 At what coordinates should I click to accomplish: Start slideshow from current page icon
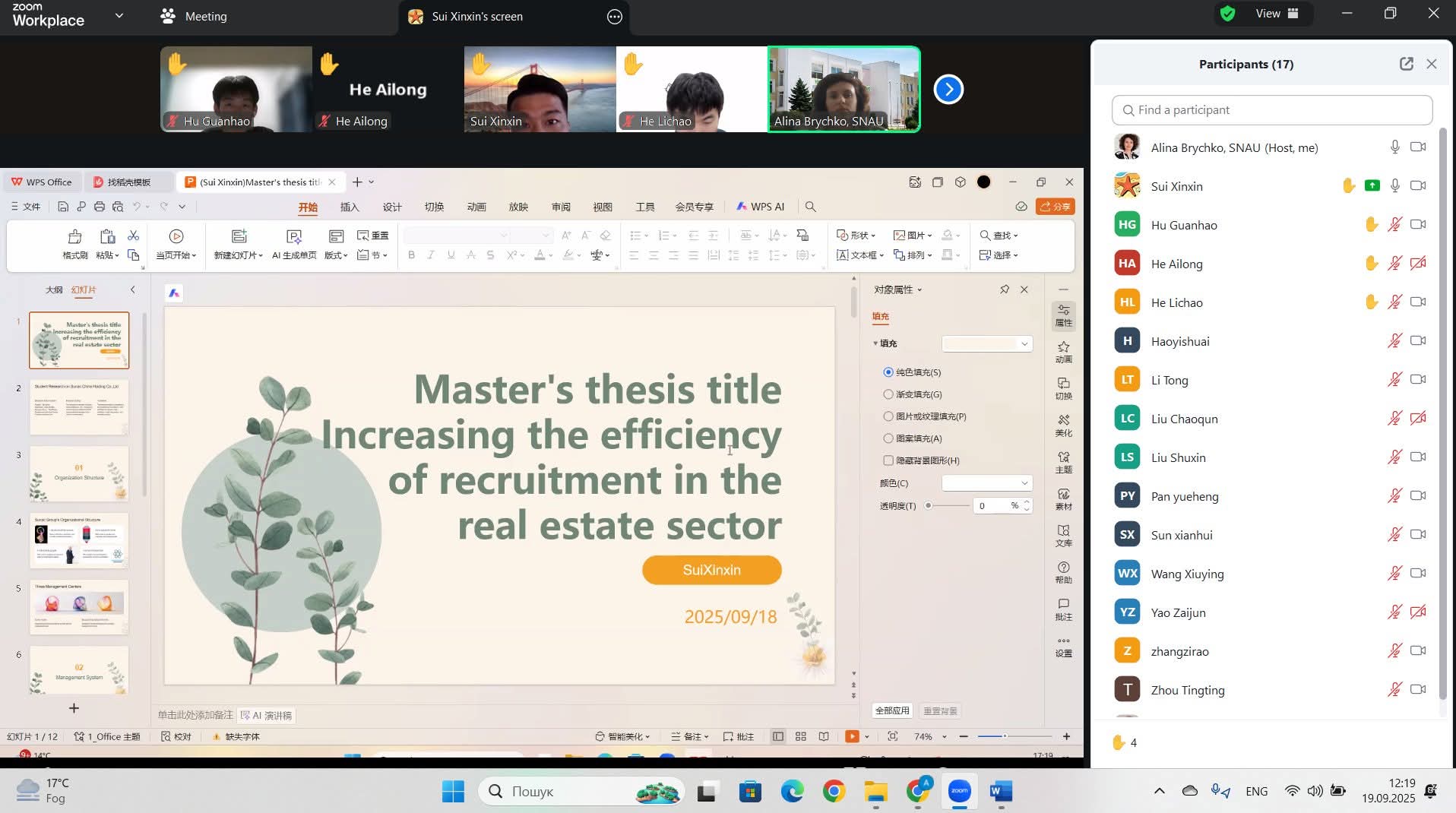(176, 237)
